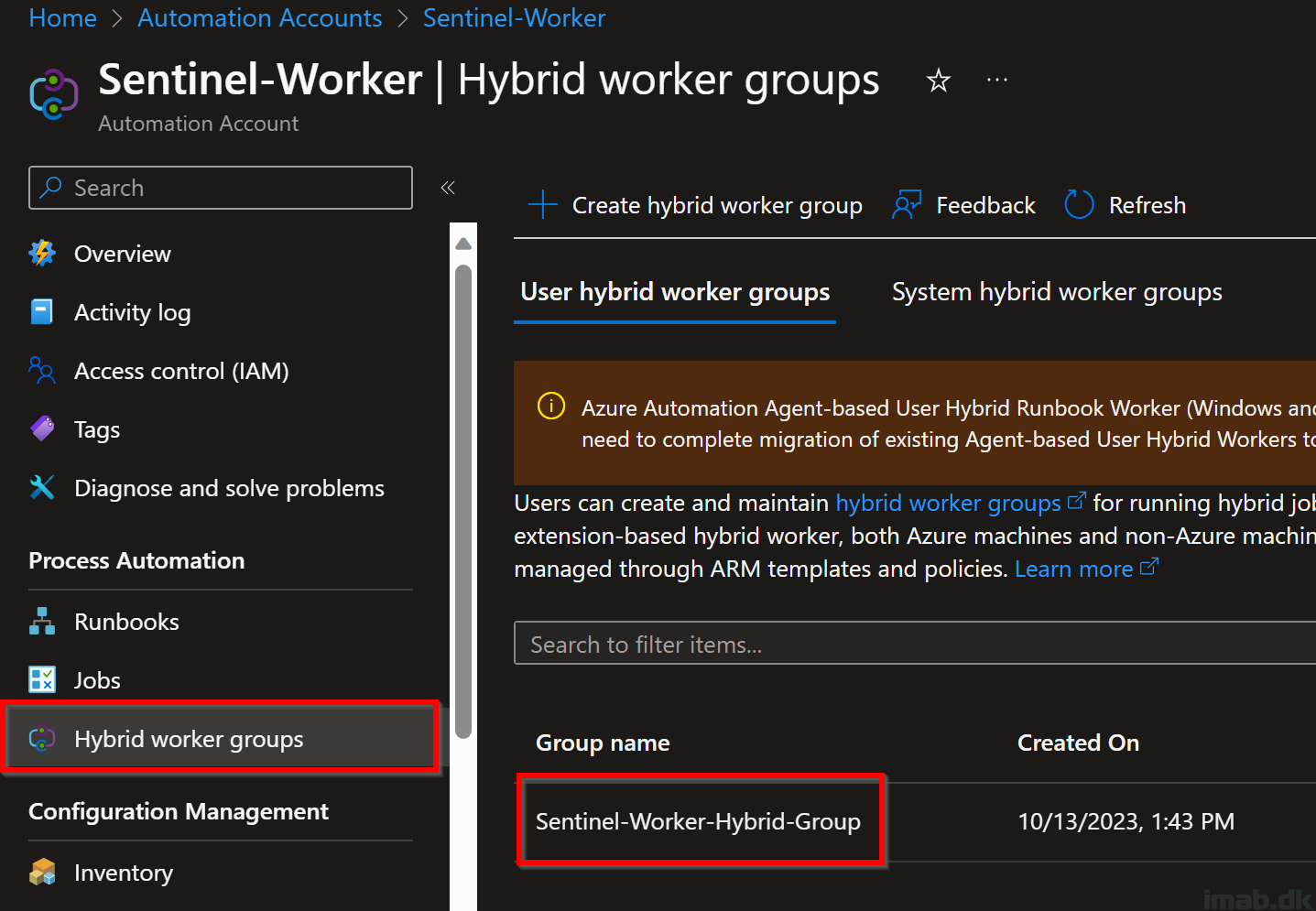Click the Diagnose wrench icon

tap(42, 488)
